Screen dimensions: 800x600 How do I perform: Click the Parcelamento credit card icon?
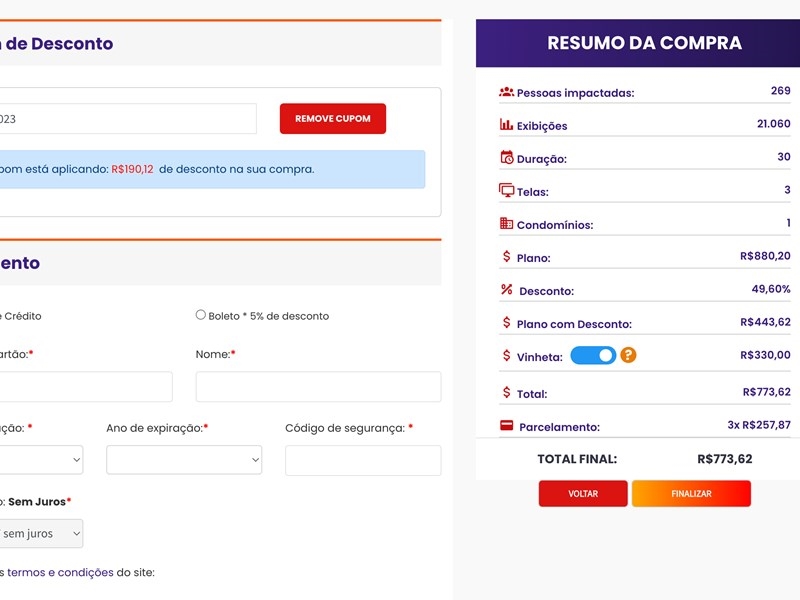[x=507, y=425]
